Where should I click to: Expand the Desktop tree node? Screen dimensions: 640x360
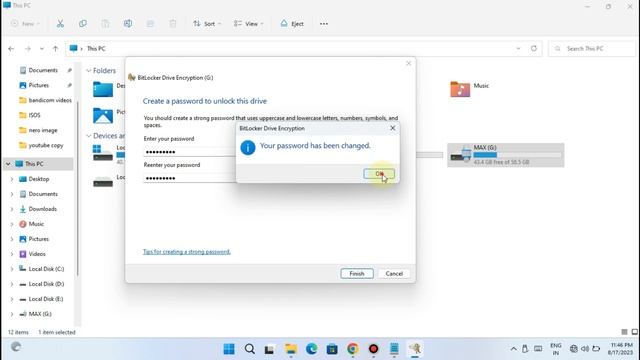click(12, 179)
